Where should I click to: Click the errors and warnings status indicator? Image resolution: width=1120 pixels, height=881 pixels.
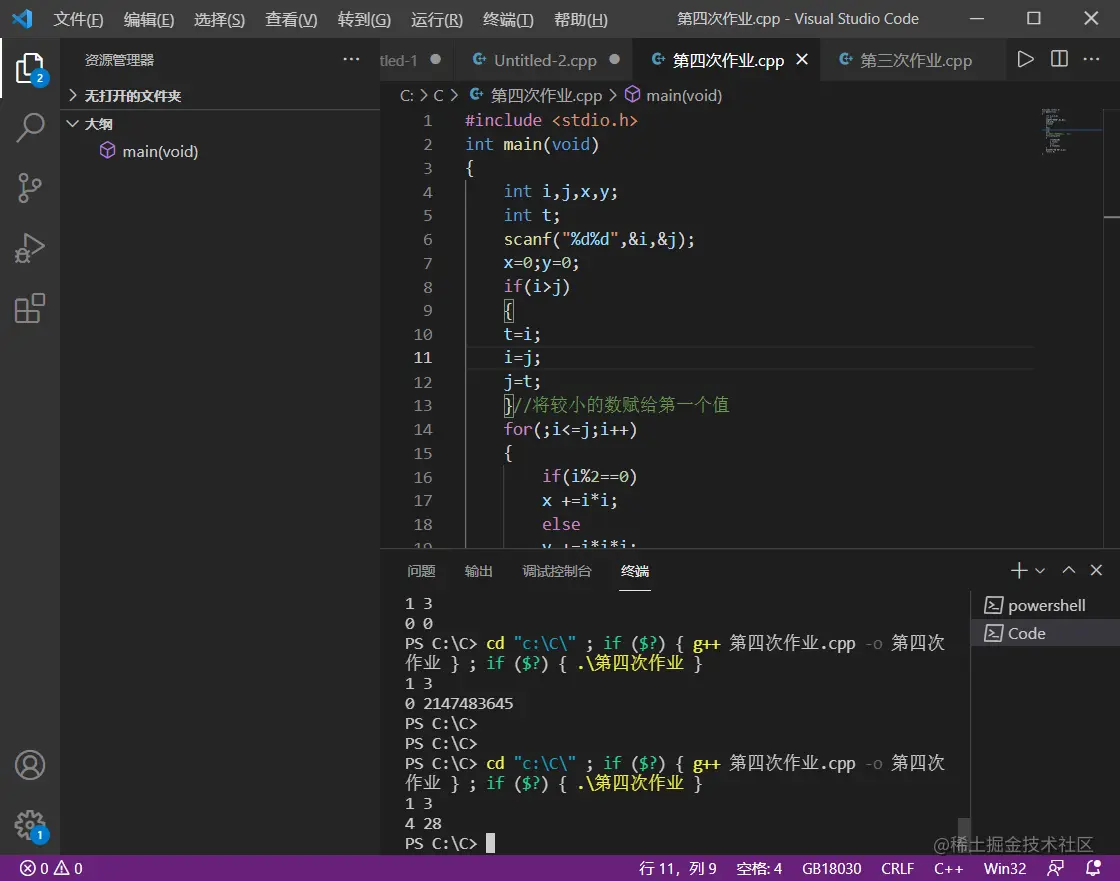(x=51, y=868)
